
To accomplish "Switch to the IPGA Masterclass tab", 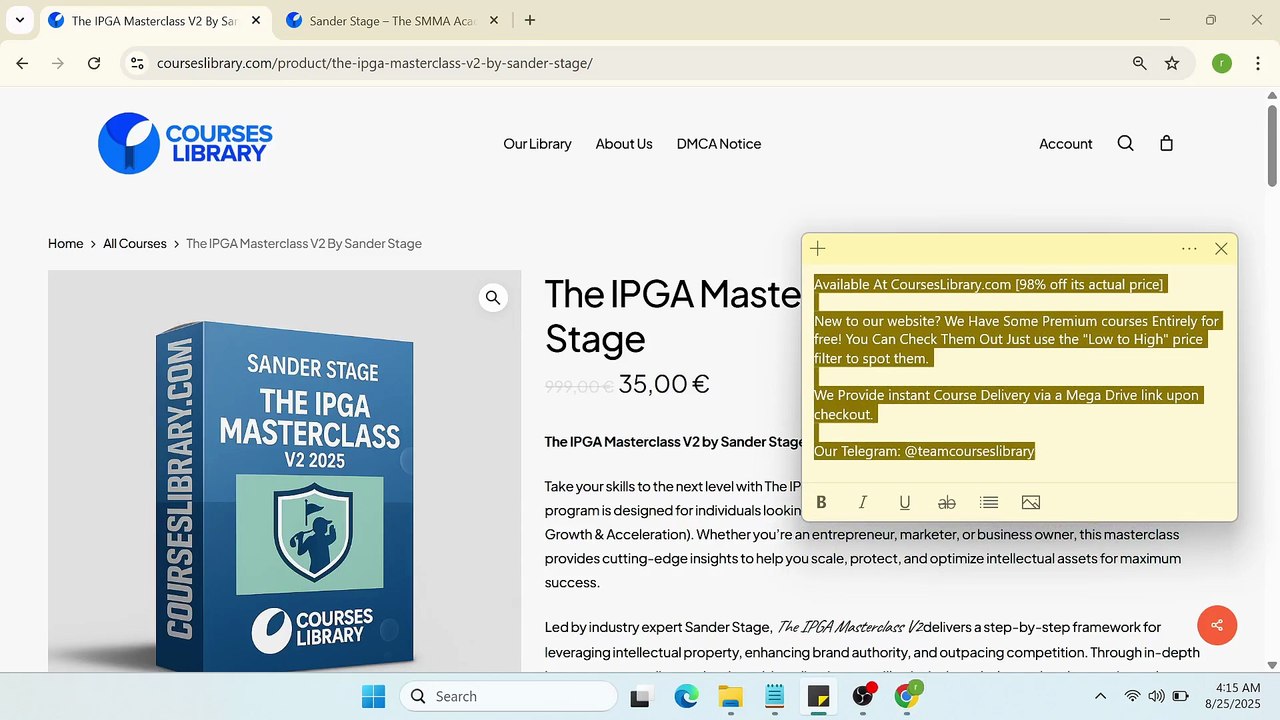I will coord(154,20).
